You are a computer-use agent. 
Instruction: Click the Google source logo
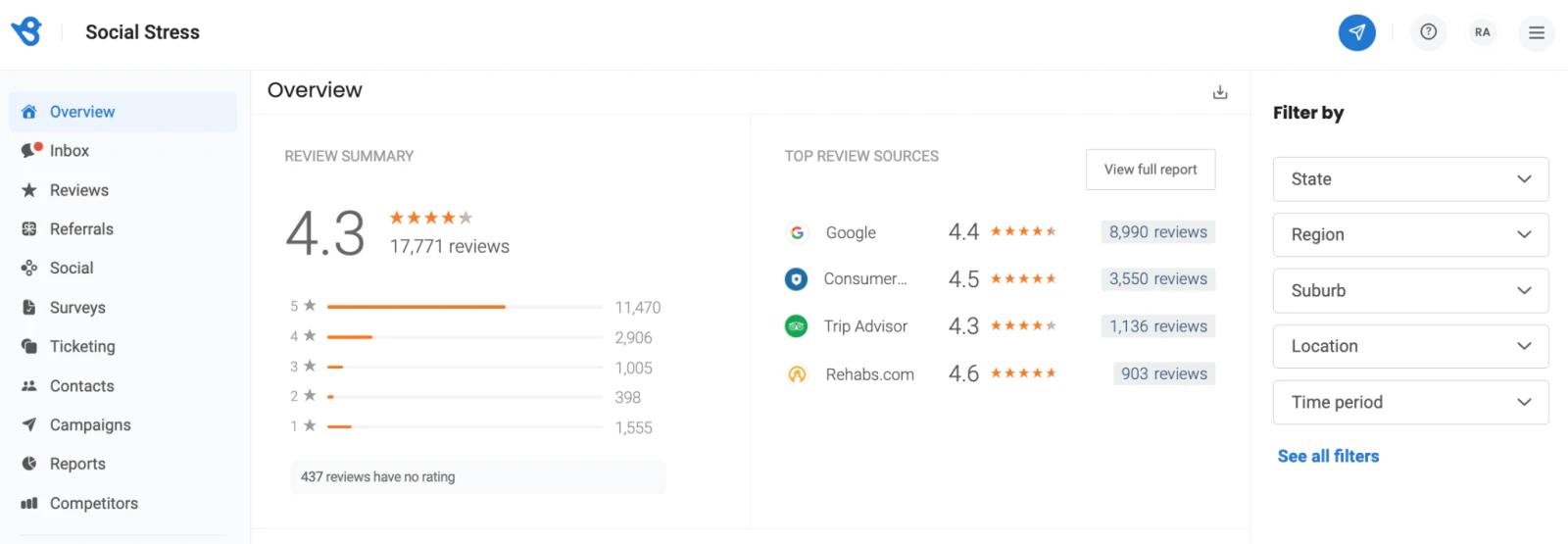pos(797,232)
